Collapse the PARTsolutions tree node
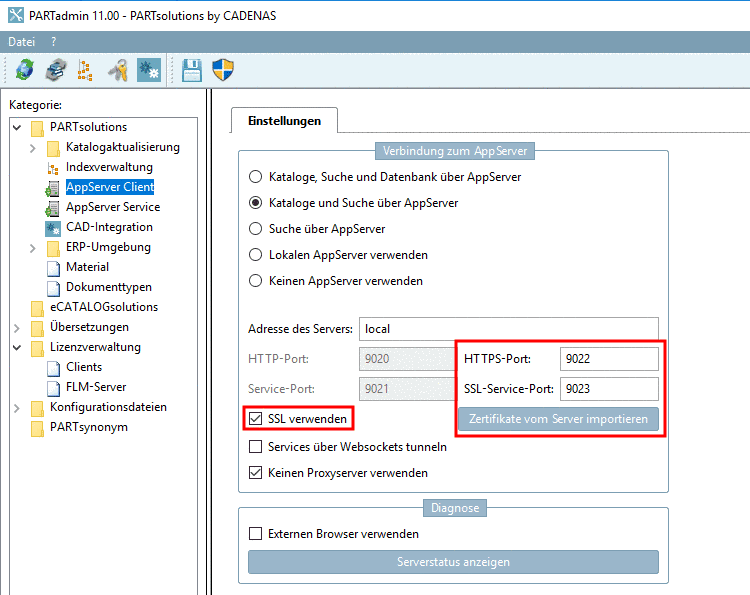This screenshot has width=750, height=595. click(x=17, y=127)
